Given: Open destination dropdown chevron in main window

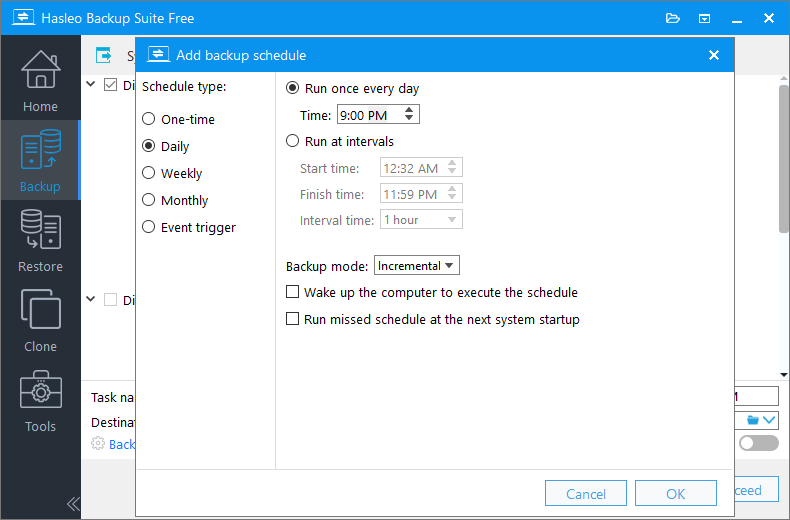Looking at the screenshot, I should tap(769, 420).
